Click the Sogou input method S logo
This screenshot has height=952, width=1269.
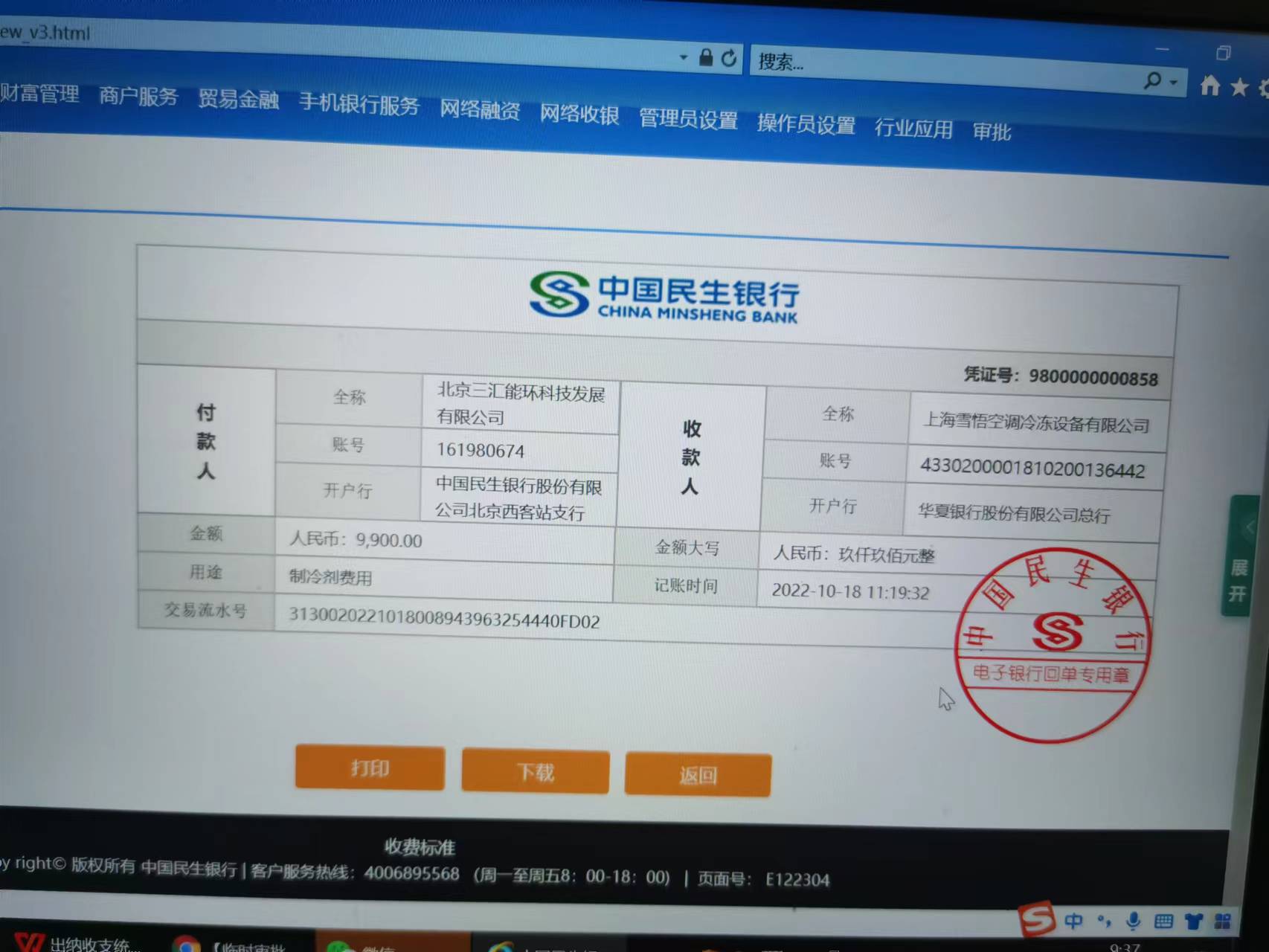coord(1037,919)
